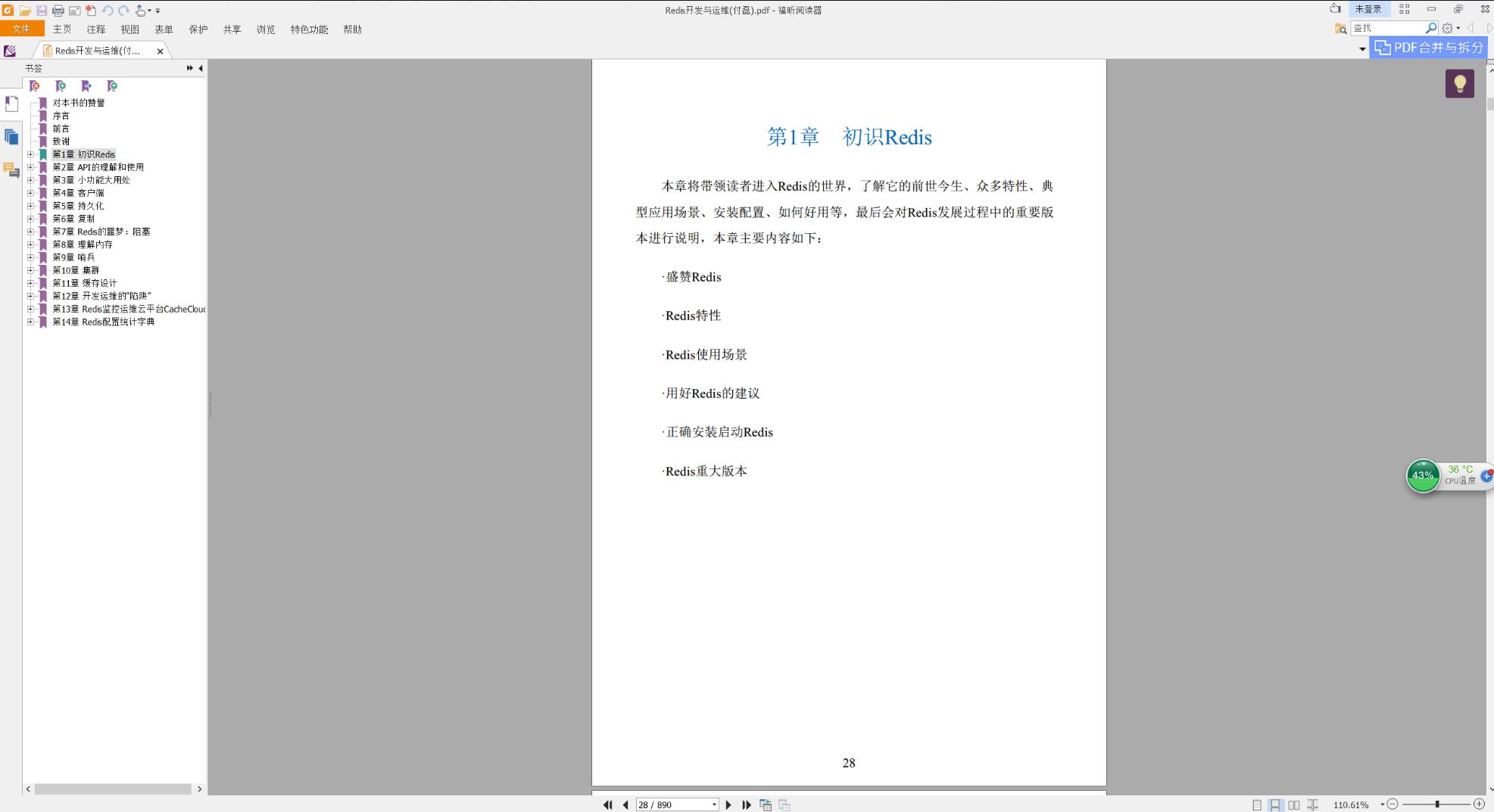Click the lightbulb tips icon
Screen dimensions: 1494x812
(x=1459, y=83)
